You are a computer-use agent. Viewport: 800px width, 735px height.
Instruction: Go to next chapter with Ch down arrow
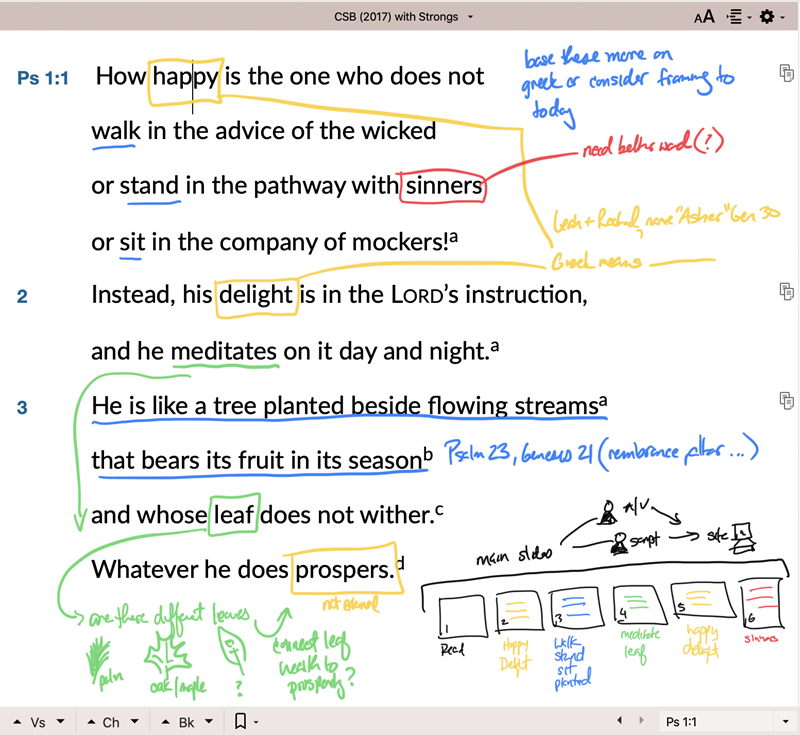[133, 721]
